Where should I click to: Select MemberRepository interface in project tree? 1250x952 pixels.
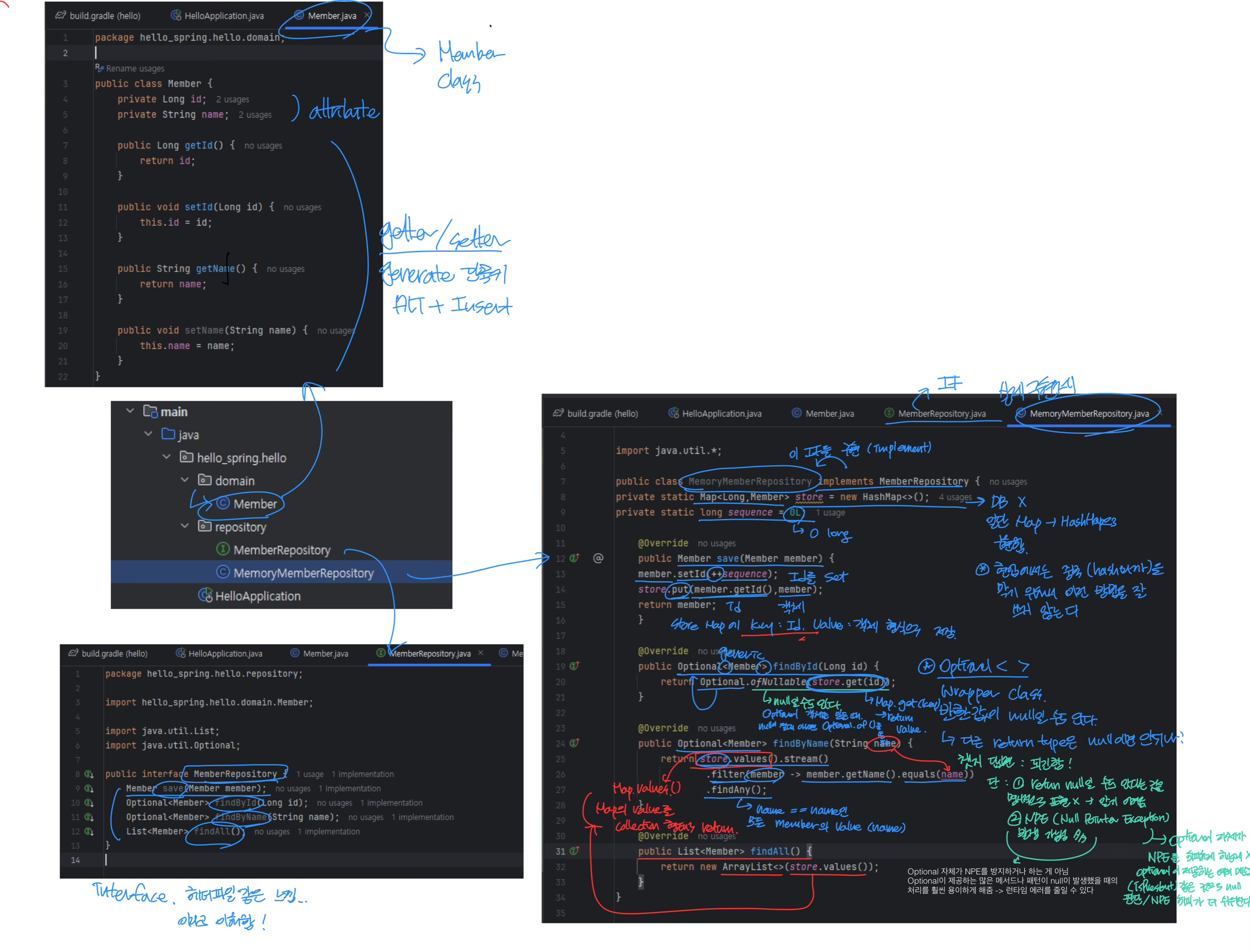[282, 550]
